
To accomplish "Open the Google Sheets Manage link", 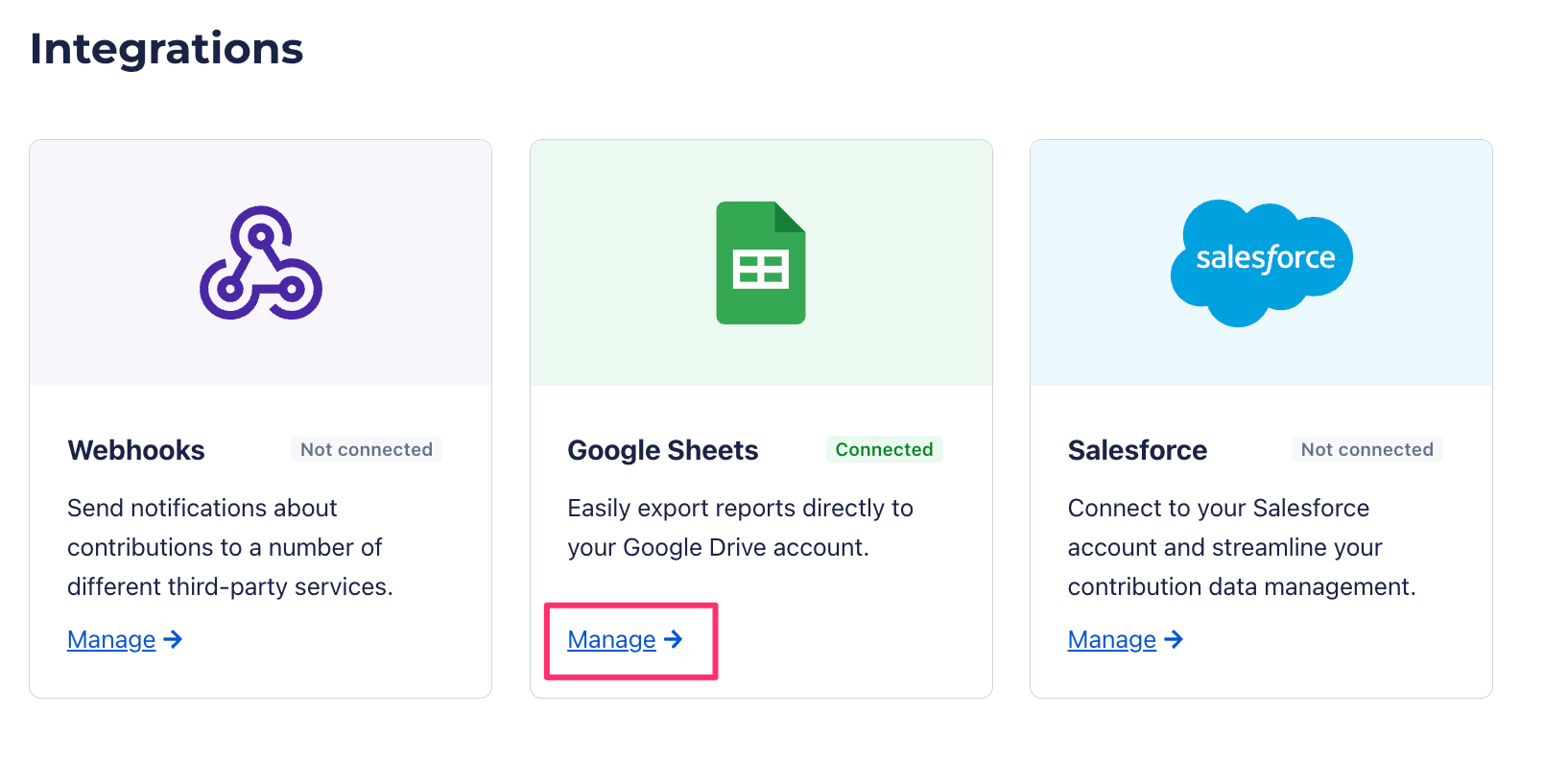I will point(611,640).
